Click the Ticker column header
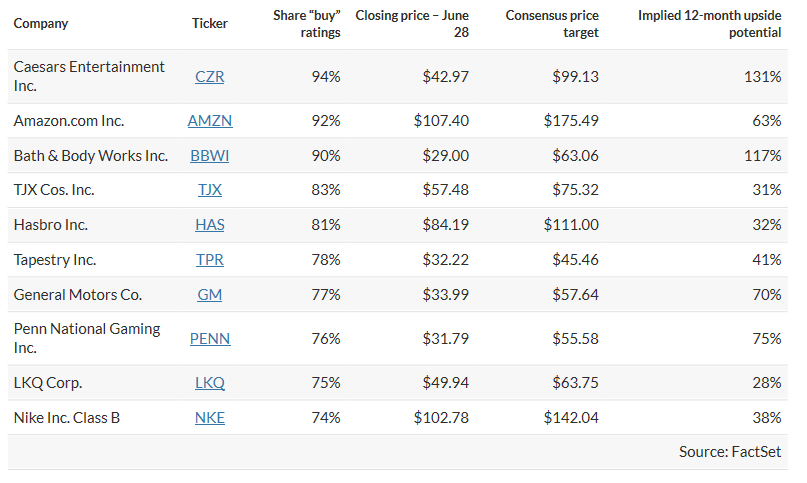Viewport: 807px width, 483px height. 210,24
